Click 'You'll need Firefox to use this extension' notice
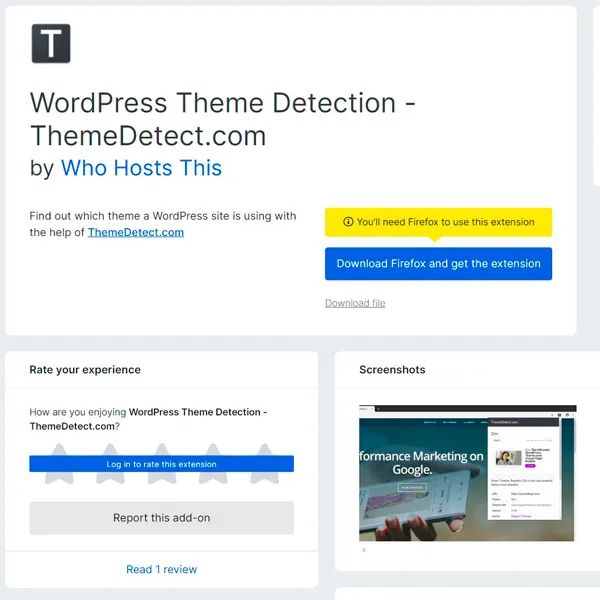Viewport: 600px width, 600px height. tap(439, 222)
